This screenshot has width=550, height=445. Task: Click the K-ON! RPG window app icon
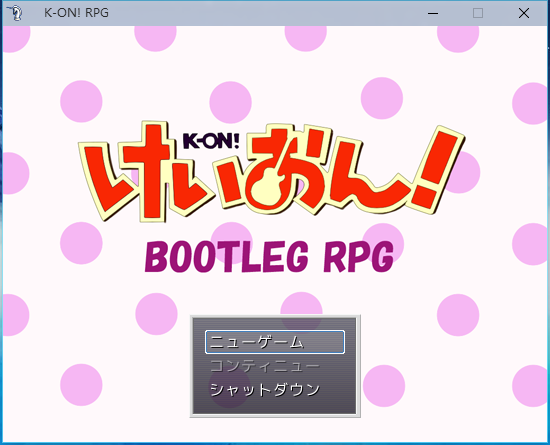click(x=15, y=13)
